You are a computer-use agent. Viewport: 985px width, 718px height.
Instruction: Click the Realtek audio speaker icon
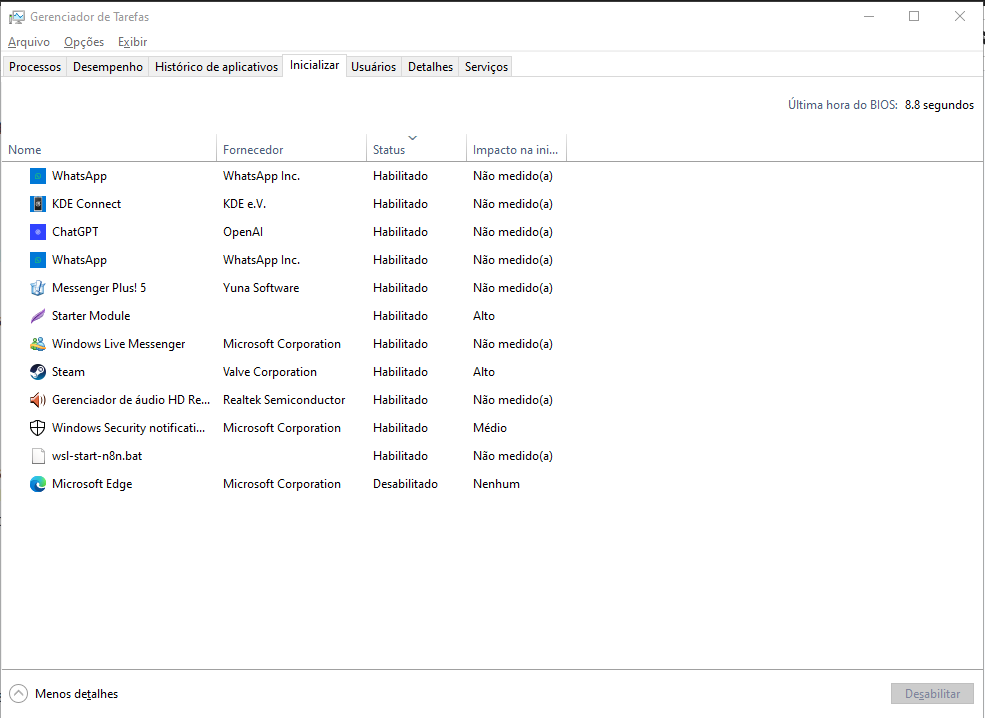click(38, 400)
